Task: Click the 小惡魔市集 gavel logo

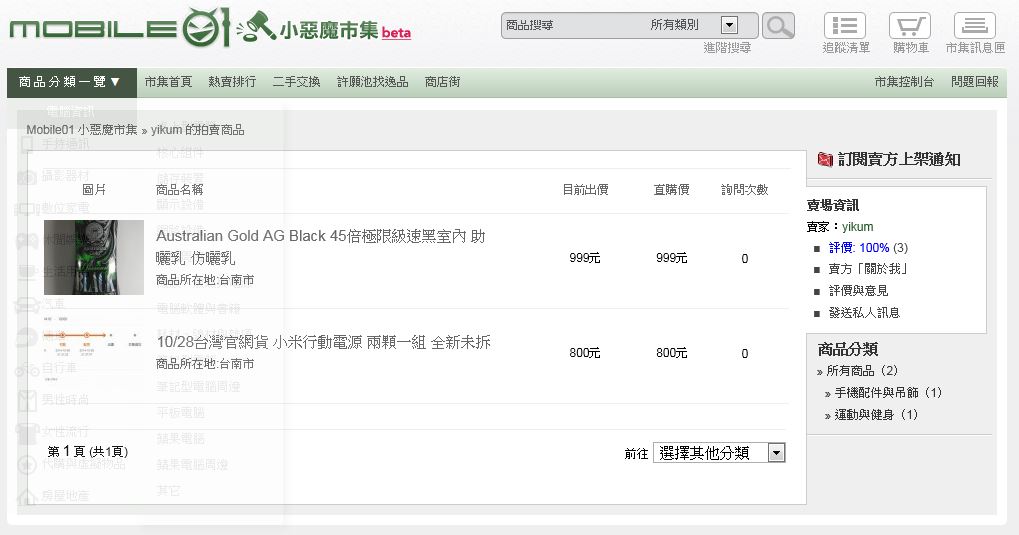Action: point(323,29)
